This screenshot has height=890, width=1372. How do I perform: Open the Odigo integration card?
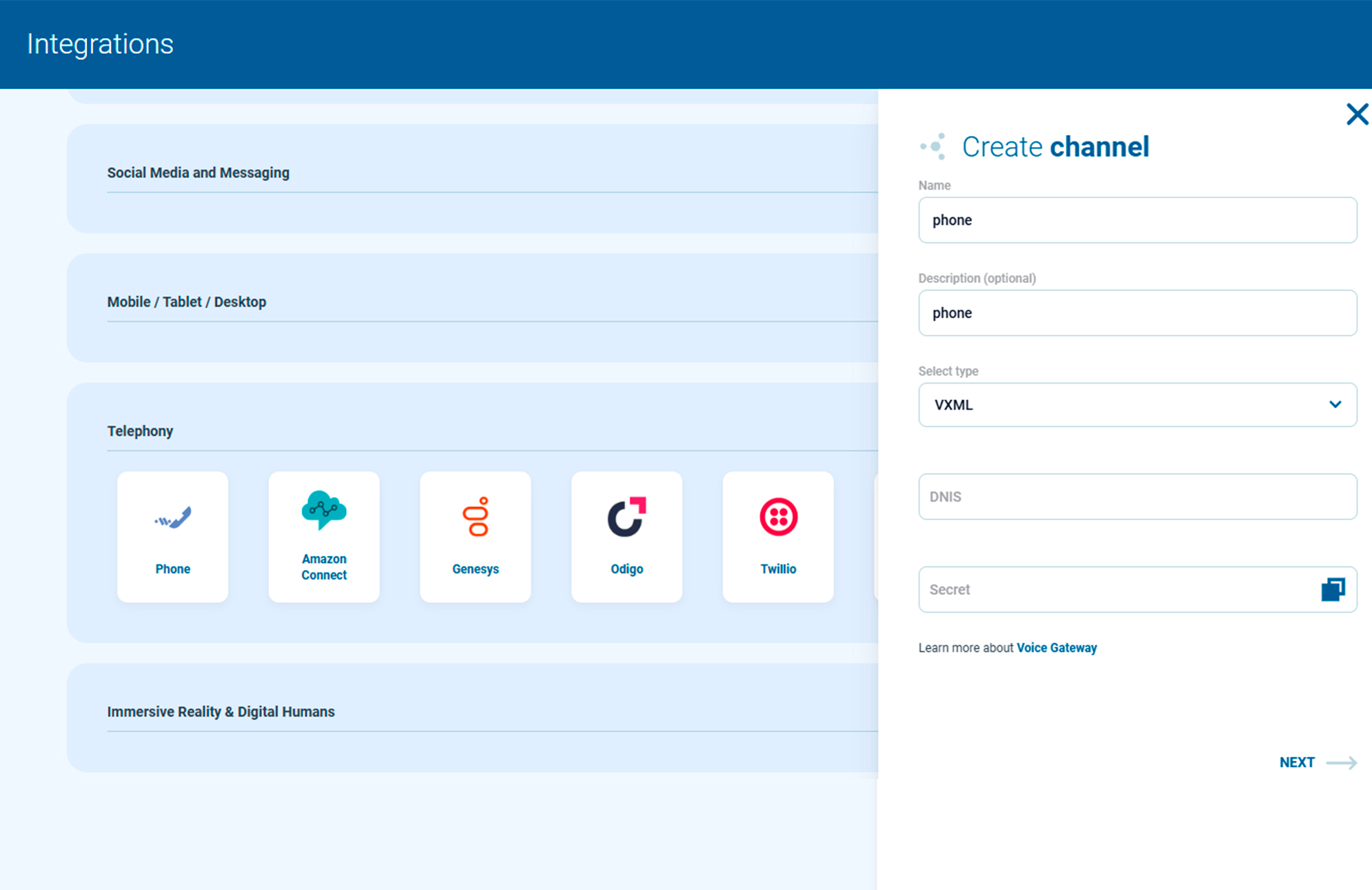tap(626, 537)
